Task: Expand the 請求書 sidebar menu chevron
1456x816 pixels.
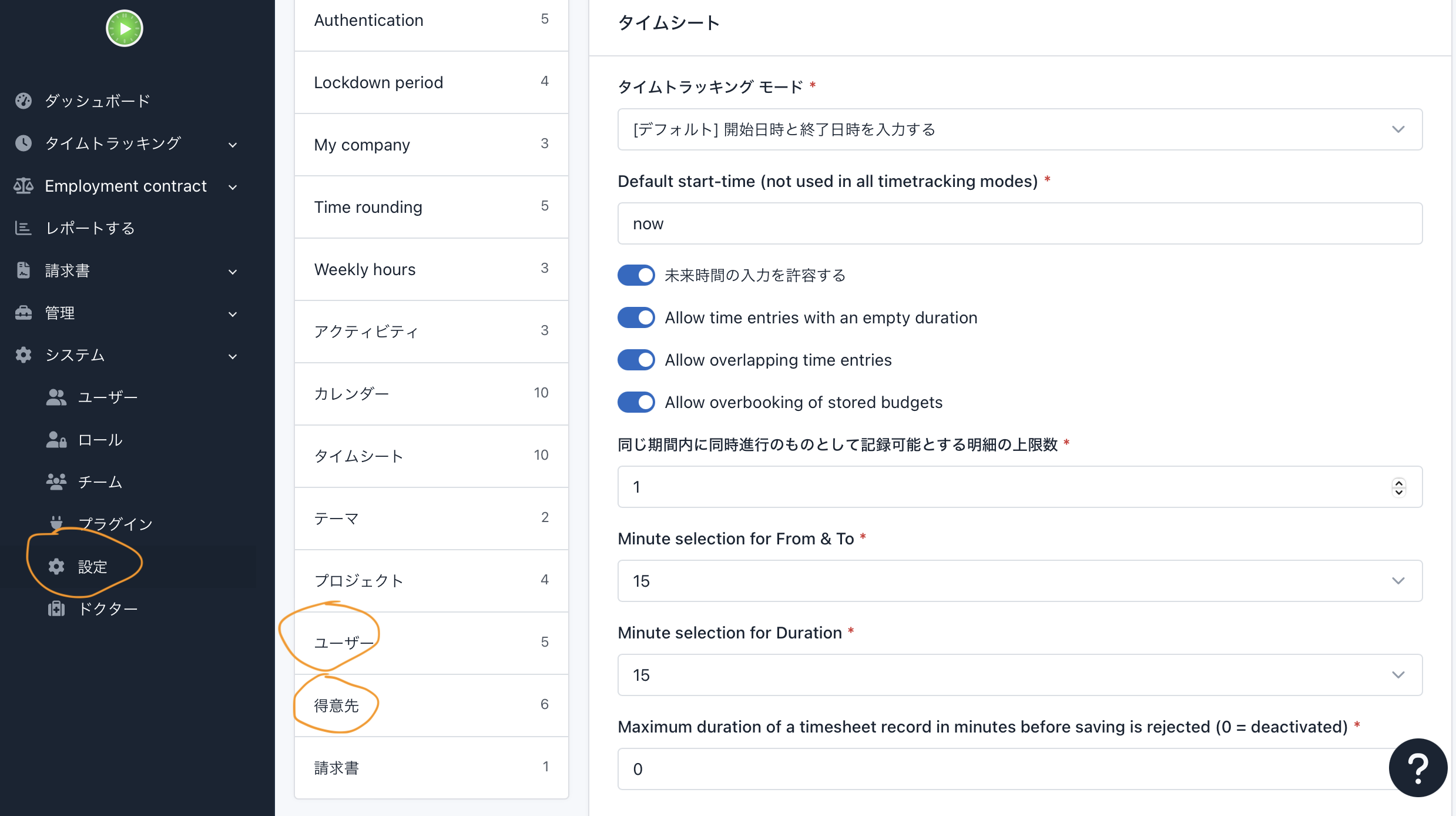Action: click(233, 271)
